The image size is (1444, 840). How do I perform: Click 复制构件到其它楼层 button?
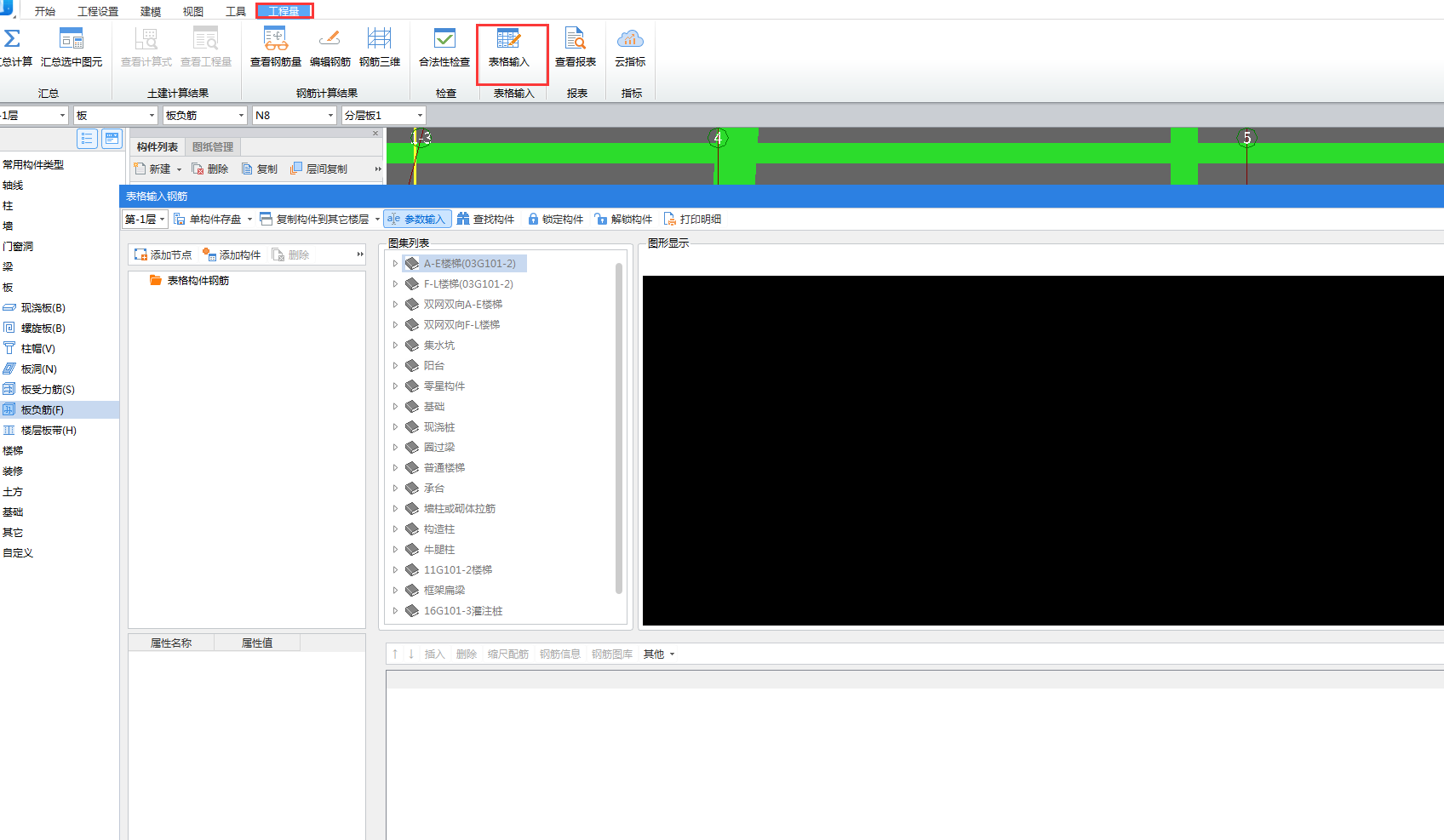314,219
